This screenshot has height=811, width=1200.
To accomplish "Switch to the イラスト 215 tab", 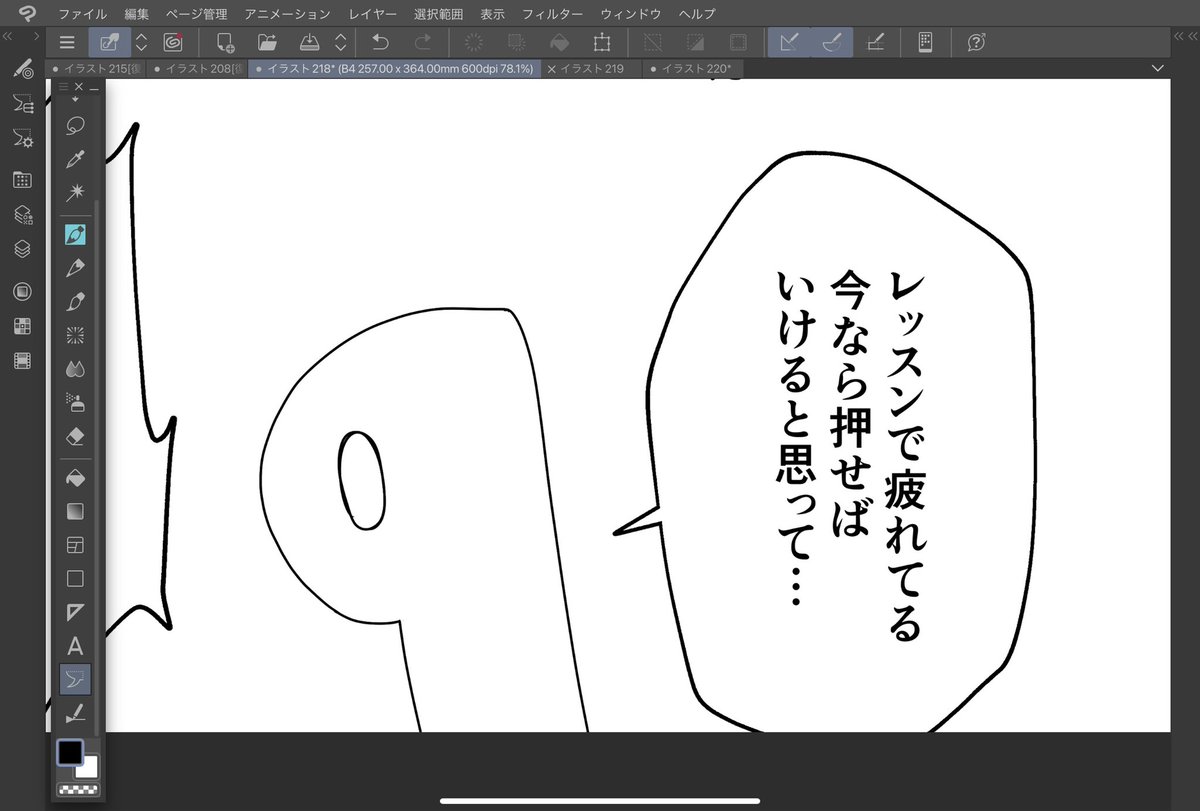I will pos(96,69).
